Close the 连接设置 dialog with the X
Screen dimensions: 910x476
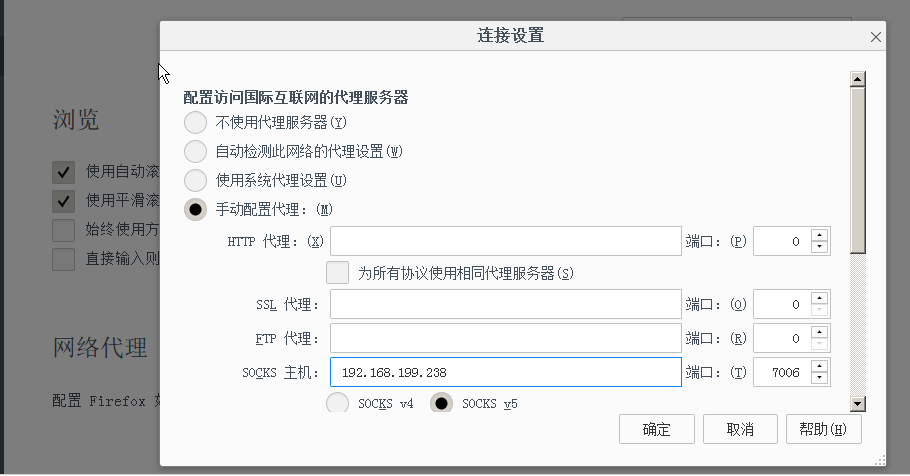875,37
